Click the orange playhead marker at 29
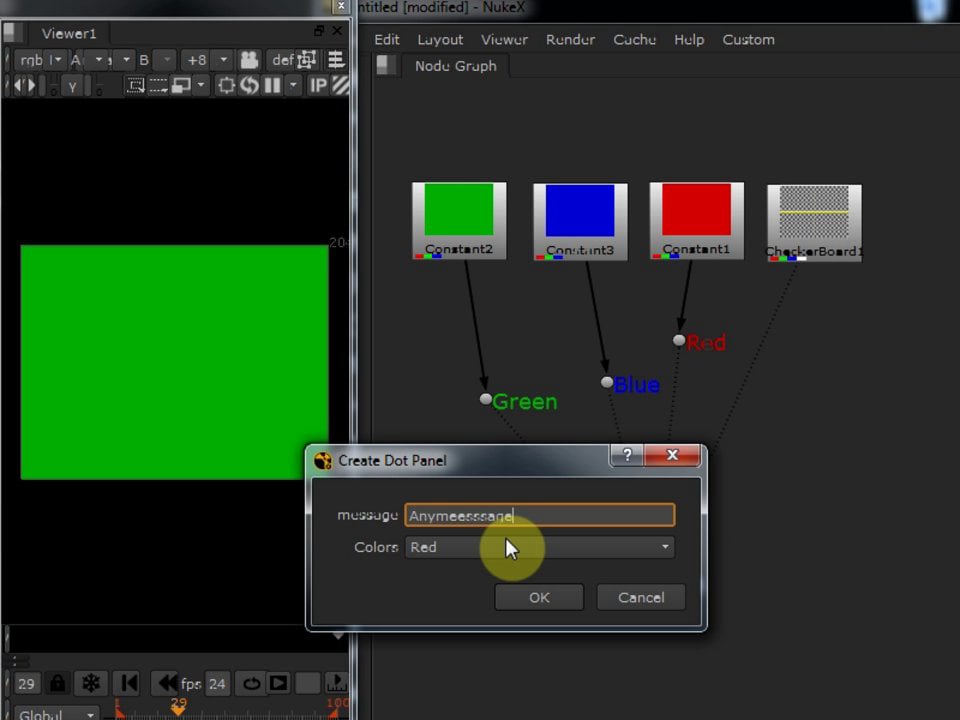Image resolution: width=960 pixels, height=720 pixels. pos(178,710)
